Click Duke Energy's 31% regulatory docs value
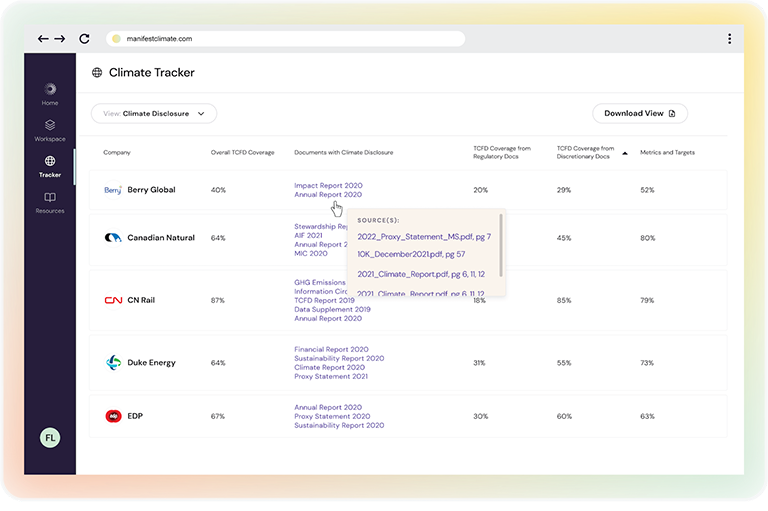The height and width of the screenshot is (511, 768). click(479, 363)
